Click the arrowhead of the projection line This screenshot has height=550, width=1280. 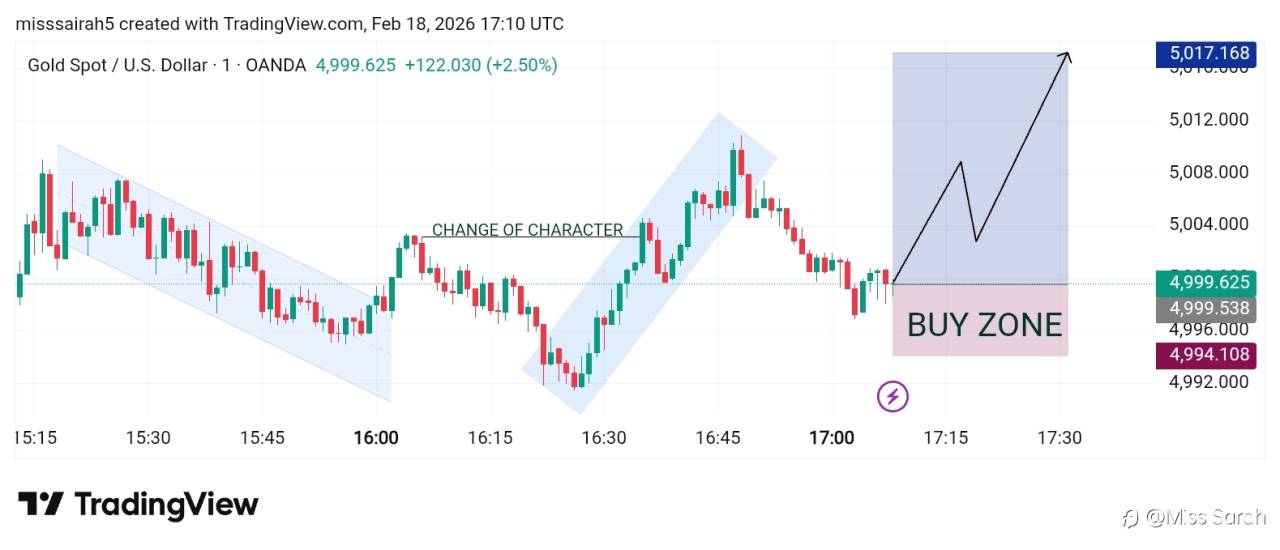coord(1068,56)
